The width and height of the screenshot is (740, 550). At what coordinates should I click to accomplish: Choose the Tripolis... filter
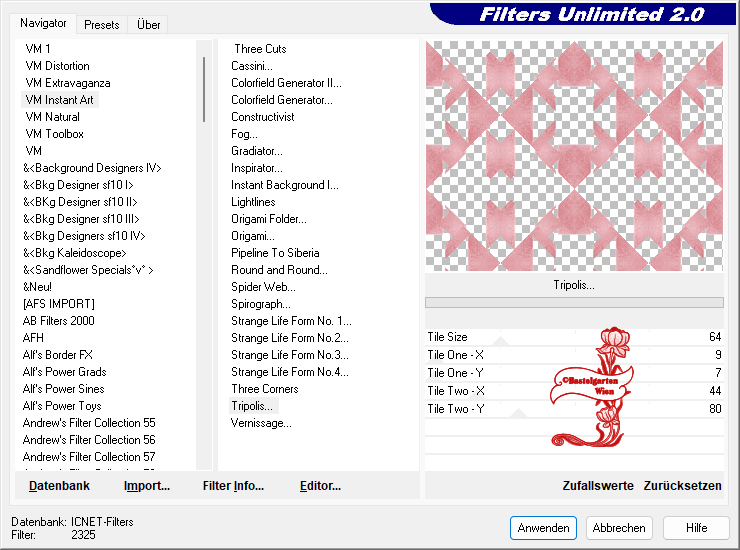(253, 406)
